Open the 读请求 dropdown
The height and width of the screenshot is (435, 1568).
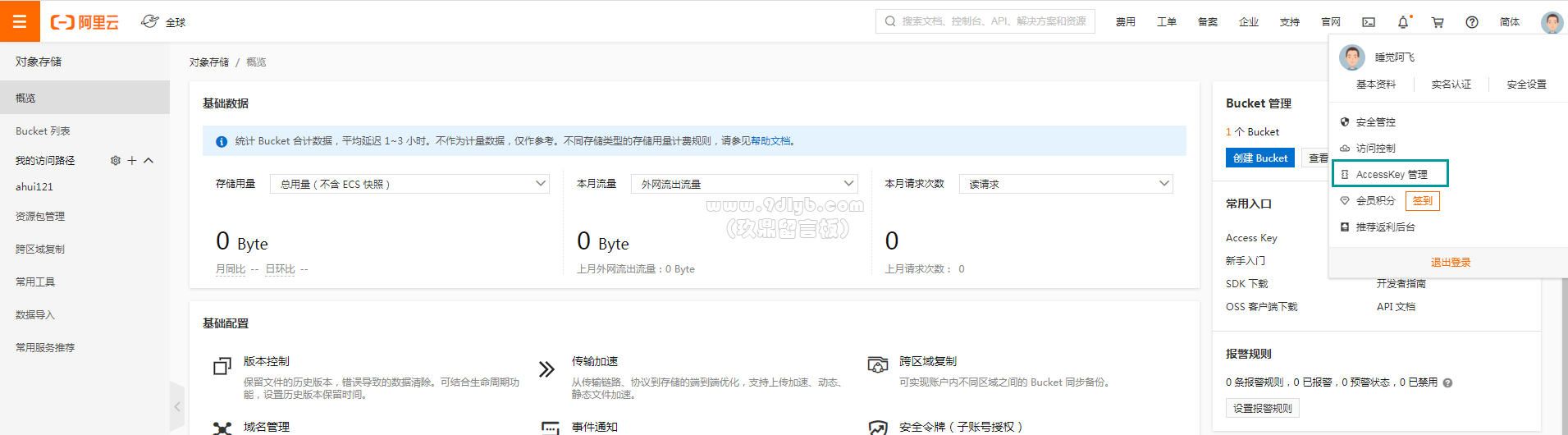point(1066,184)
